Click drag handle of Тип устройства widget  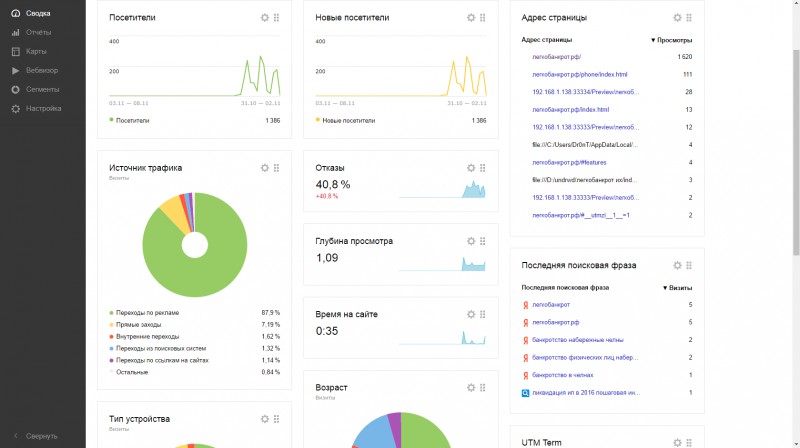point(277,418)
